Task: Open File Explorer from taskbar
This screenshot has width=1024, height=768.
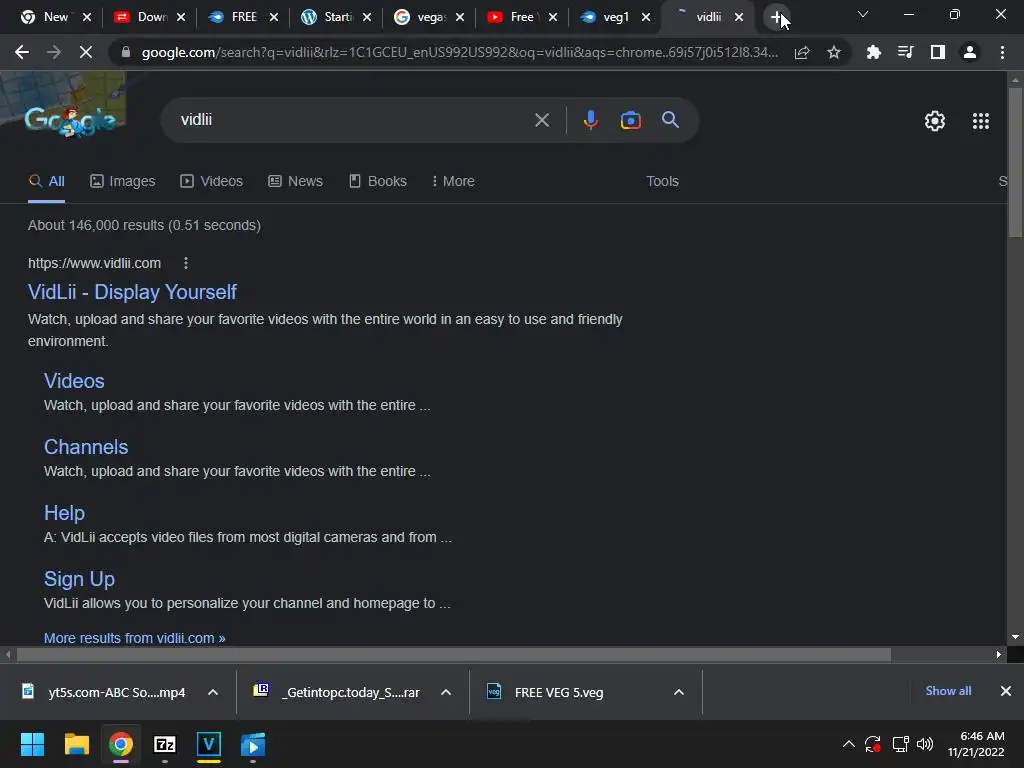Action: 76,744
